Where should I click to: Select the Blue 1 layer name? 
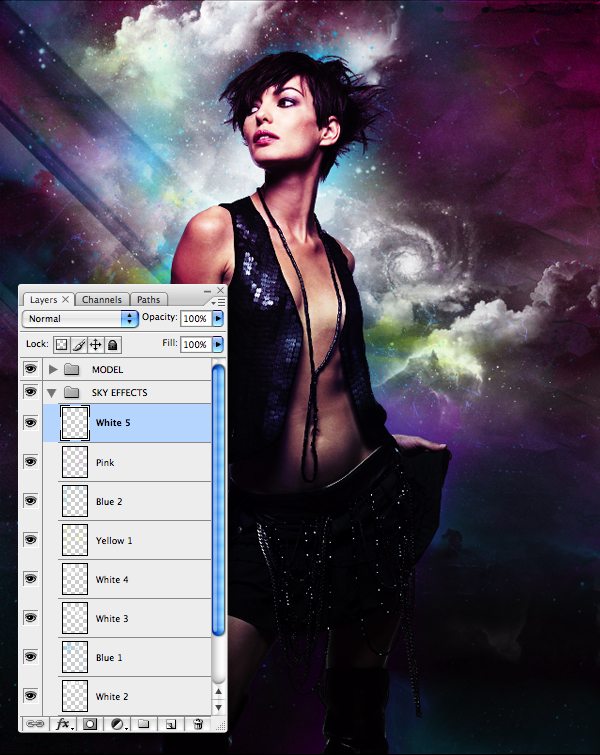(x=109, y=658)
